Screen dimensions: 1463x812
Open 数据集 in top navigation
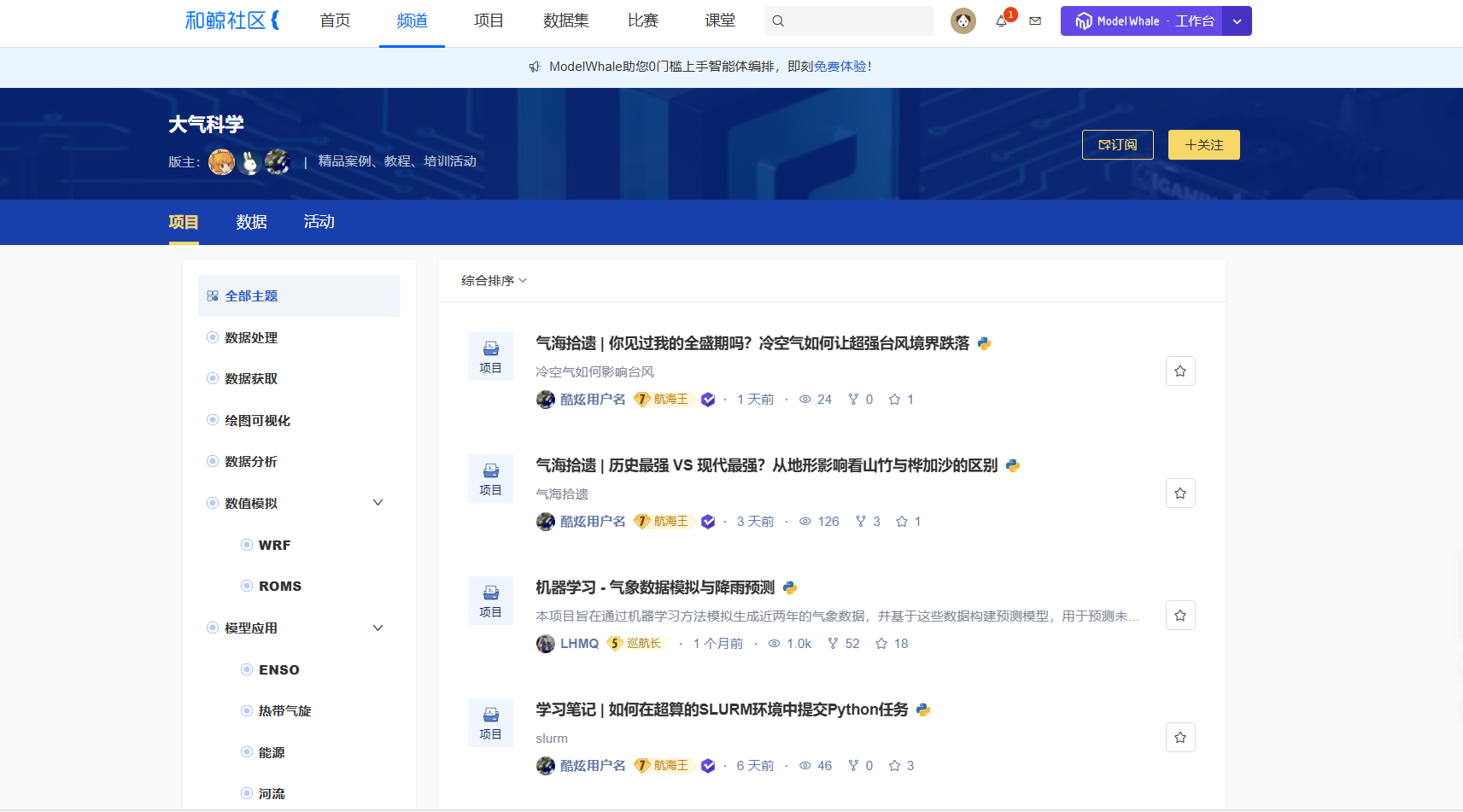click(x=566, y=20)
